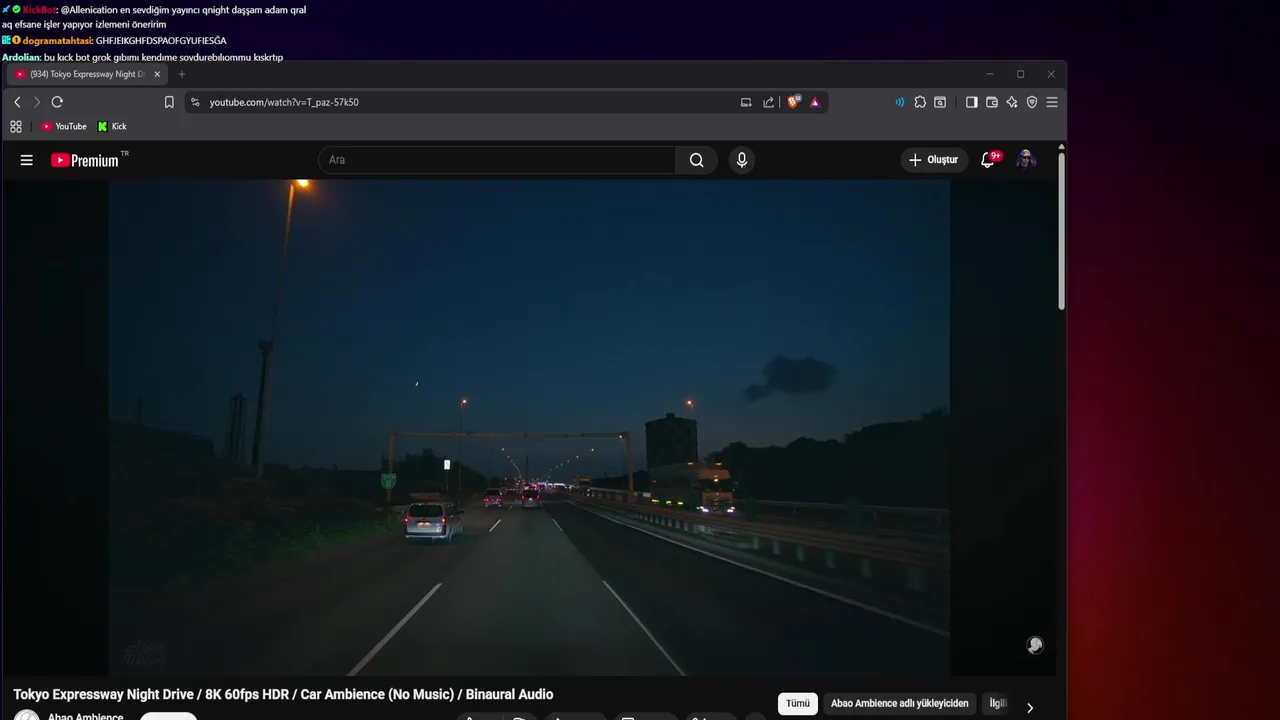The image size is (1280, 720).
Task: Reload the page with refresh icon
Action: [x=57, y=102]
